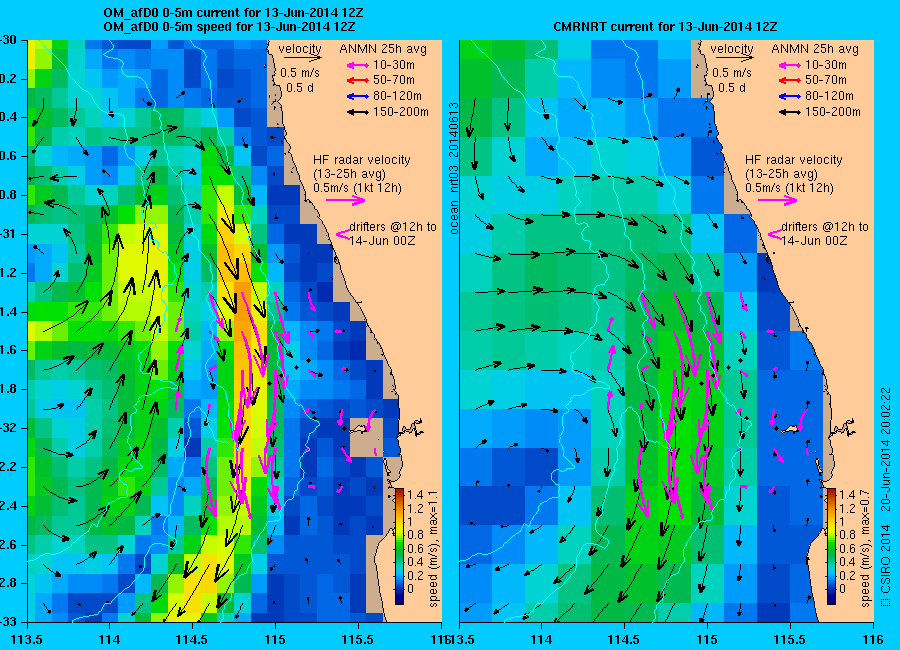900x650 pixels.
Task: Click '(13-25h avg)' text in left map
Action: pos(350,174)
